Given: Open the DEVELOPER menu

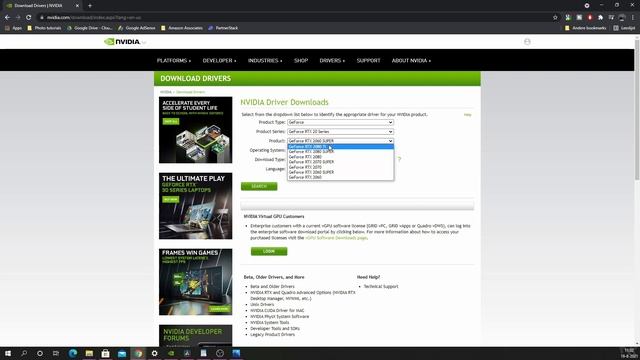Looking at the screenshot, I should (x=219, y=60).
